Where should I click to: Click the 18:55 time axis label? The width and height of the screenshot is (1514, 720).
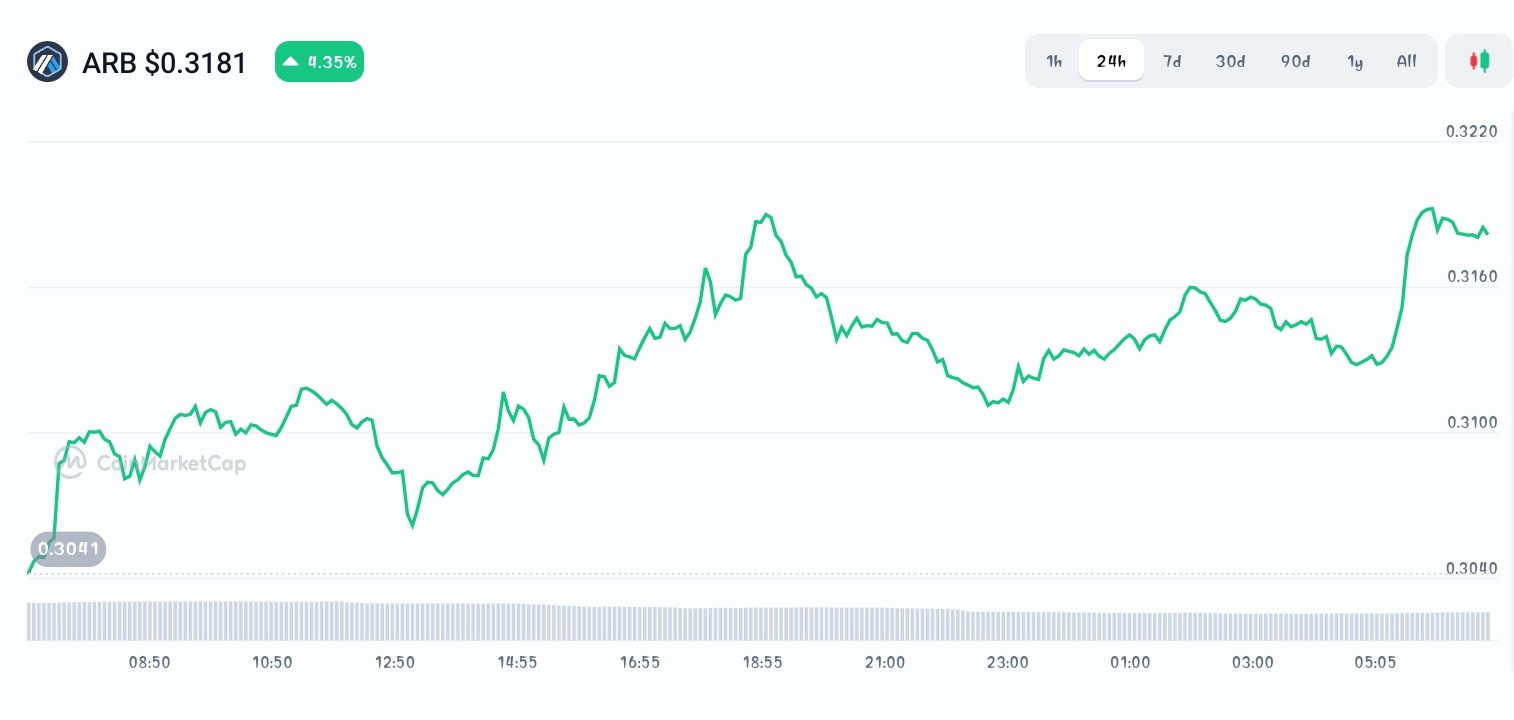coord(762,662)
